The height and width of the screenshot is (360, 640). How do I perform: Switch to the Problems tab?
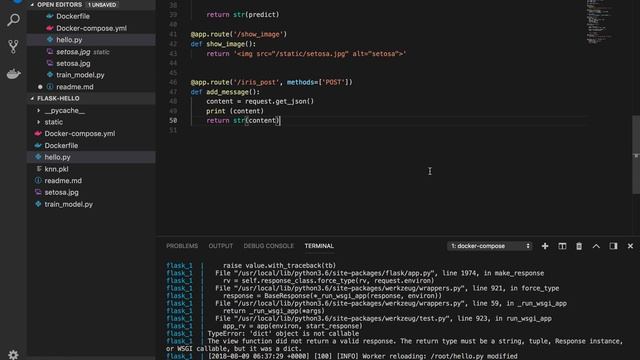pos(182,246)
